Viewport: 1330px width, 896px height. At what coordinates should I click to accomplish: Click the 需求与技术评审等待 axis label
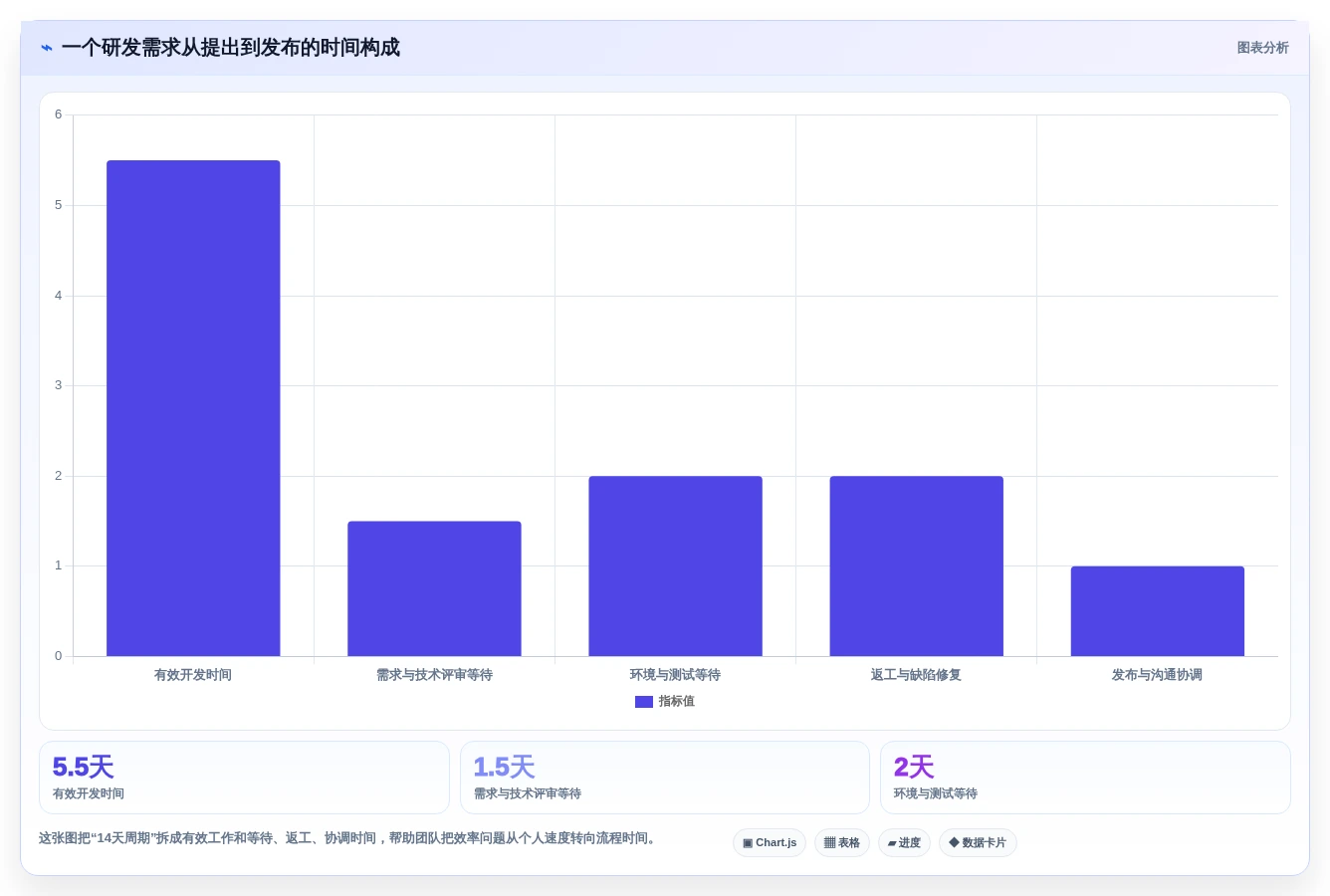[434, 675]
